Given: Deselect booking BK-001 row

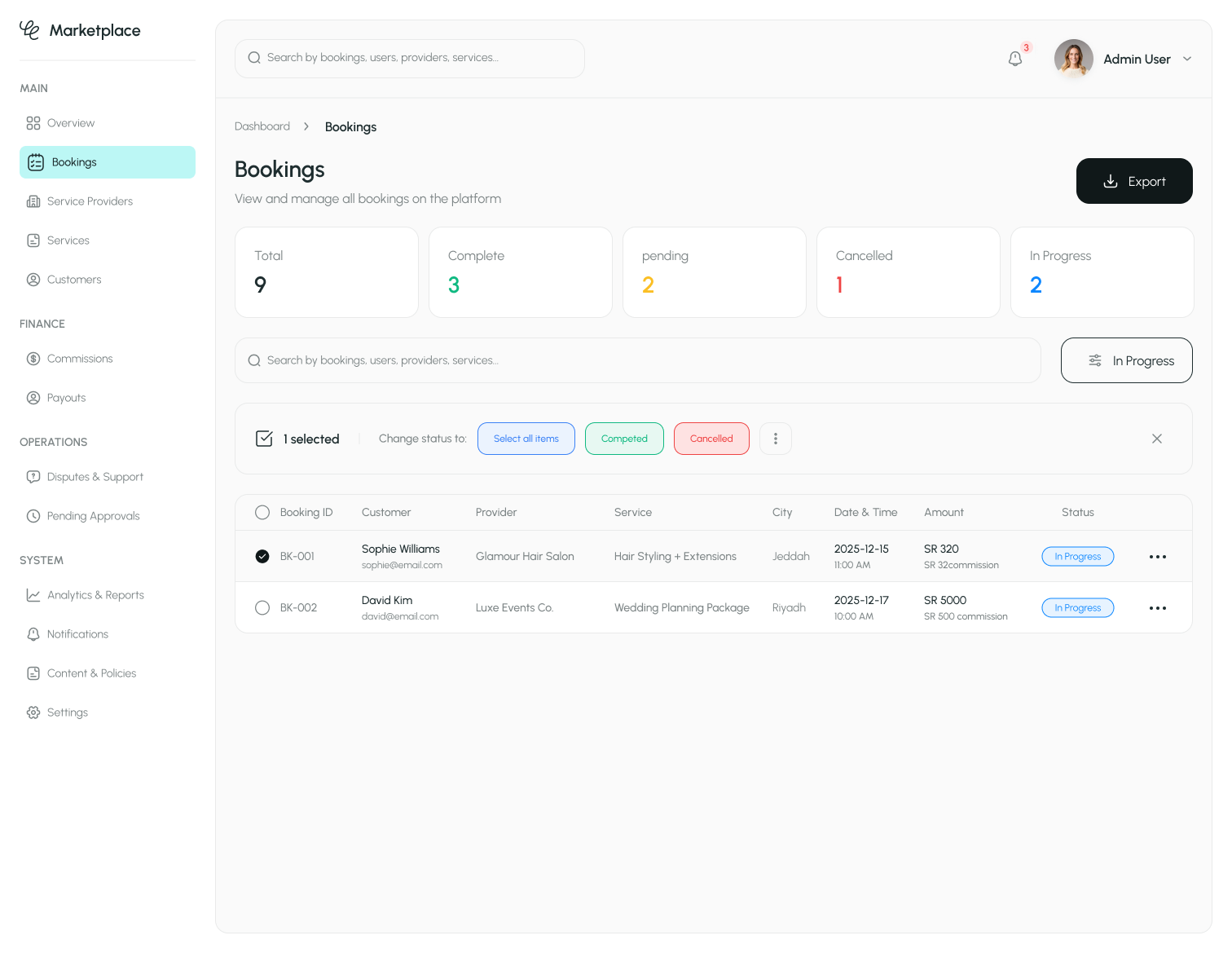Looking at the screenshot, I should pyautogui.click(x=262, y=557).
